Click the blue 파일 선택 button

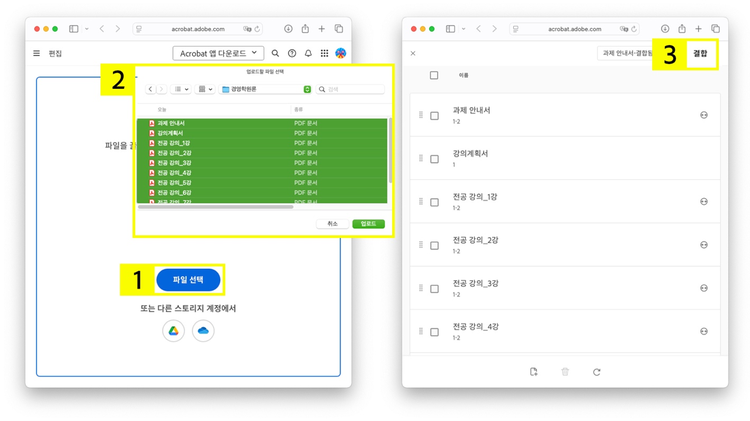coord(188,280)
